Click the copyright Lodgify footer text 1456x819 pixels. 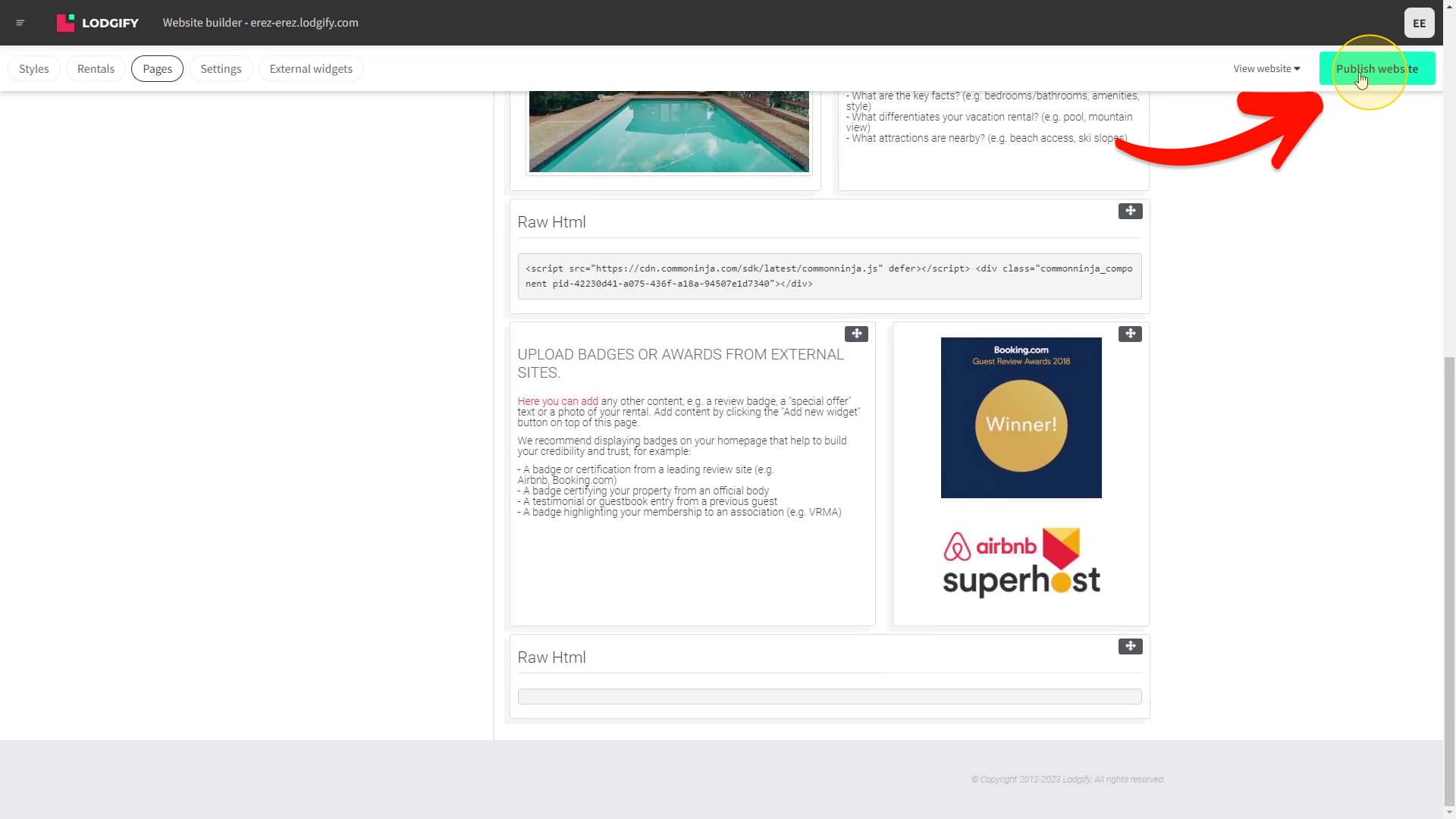tap(1068, 780)
